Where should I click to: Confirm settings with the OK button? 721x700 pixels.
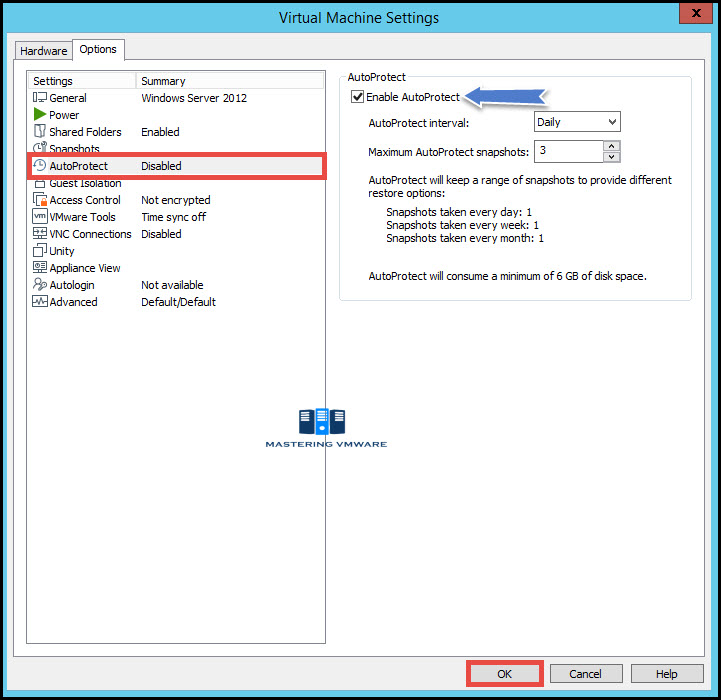(504, 674)
